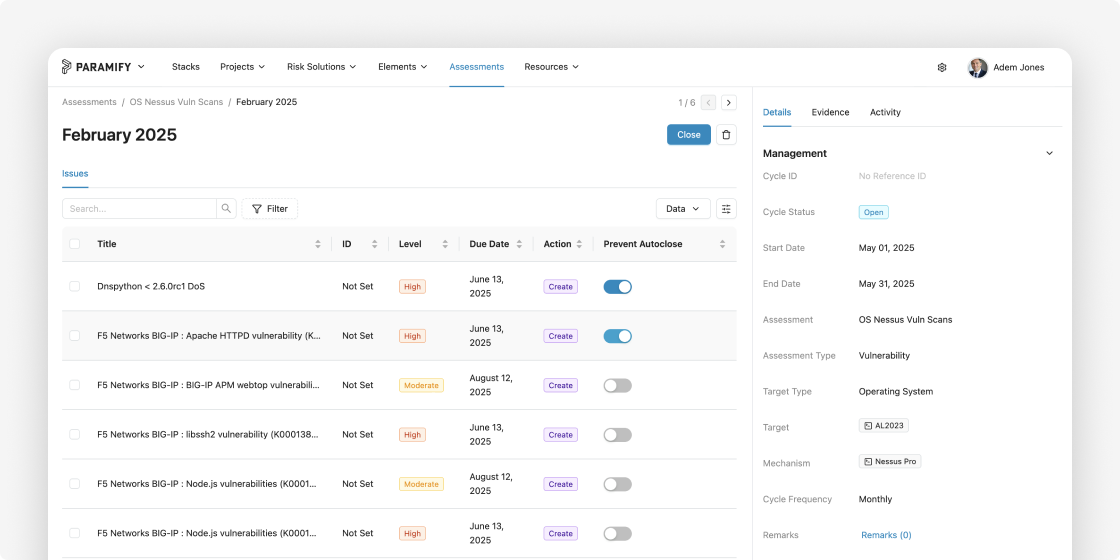This screenshot has width=1120, height=560.
Task: Open the Data dropdown
Action: (x=683, y=209)
